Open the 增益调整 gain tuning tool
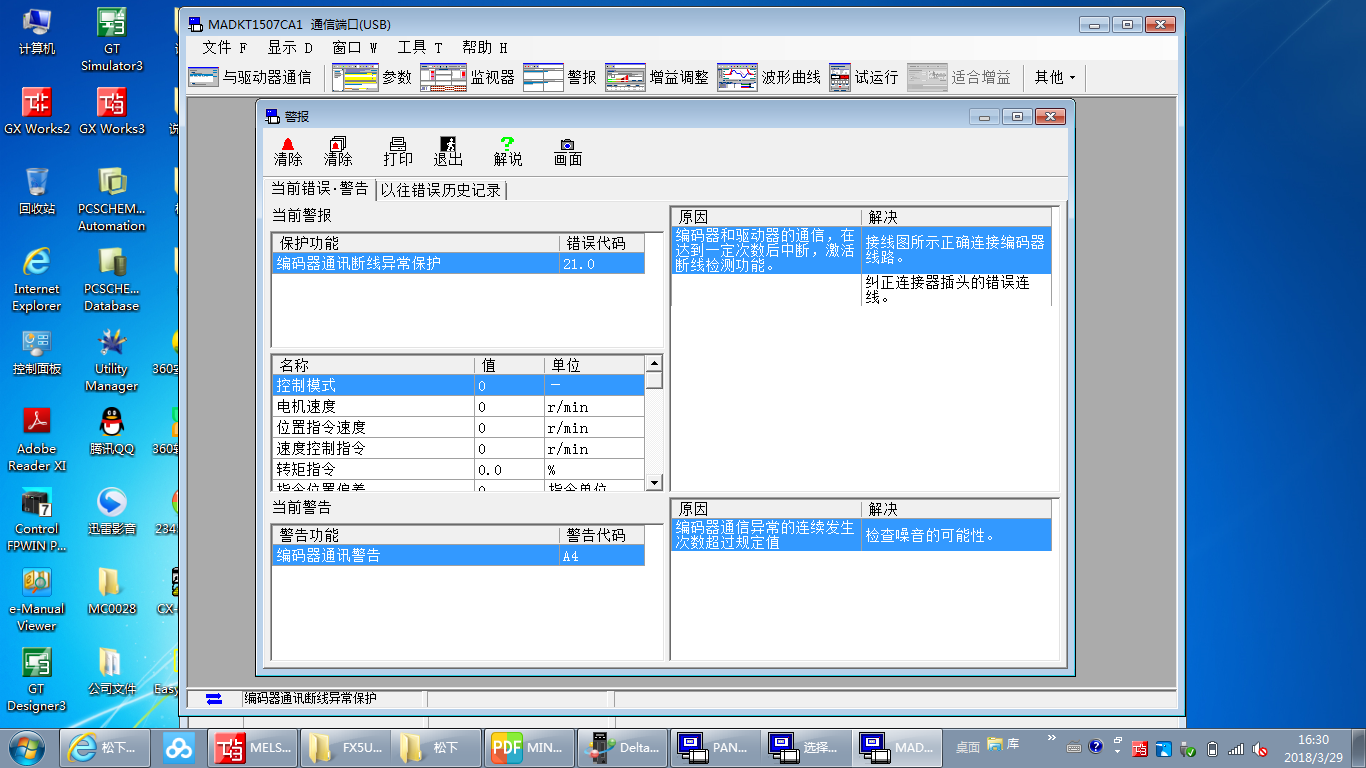The image size is (1366, 768). (626, 78)
